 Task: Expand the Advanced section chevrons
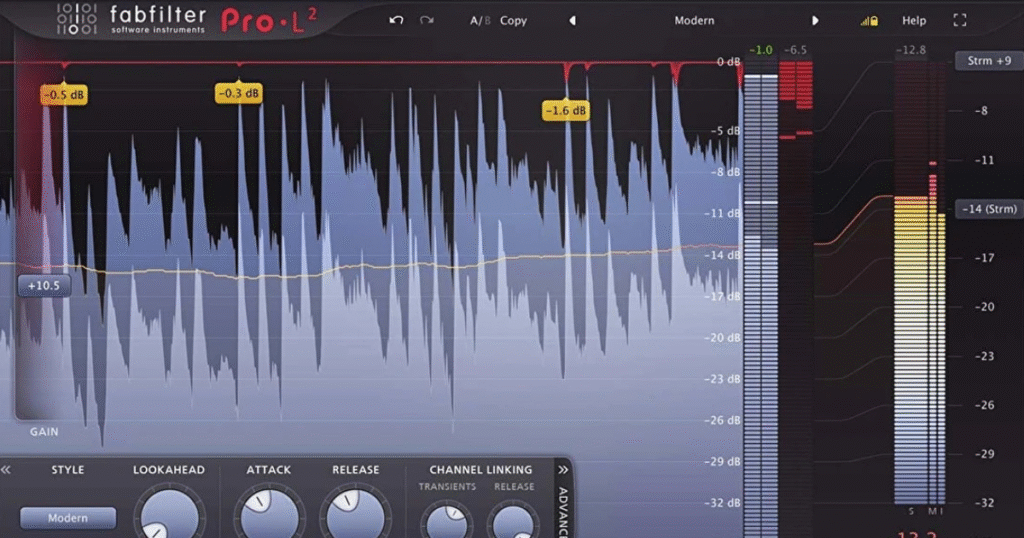[563, 469]
